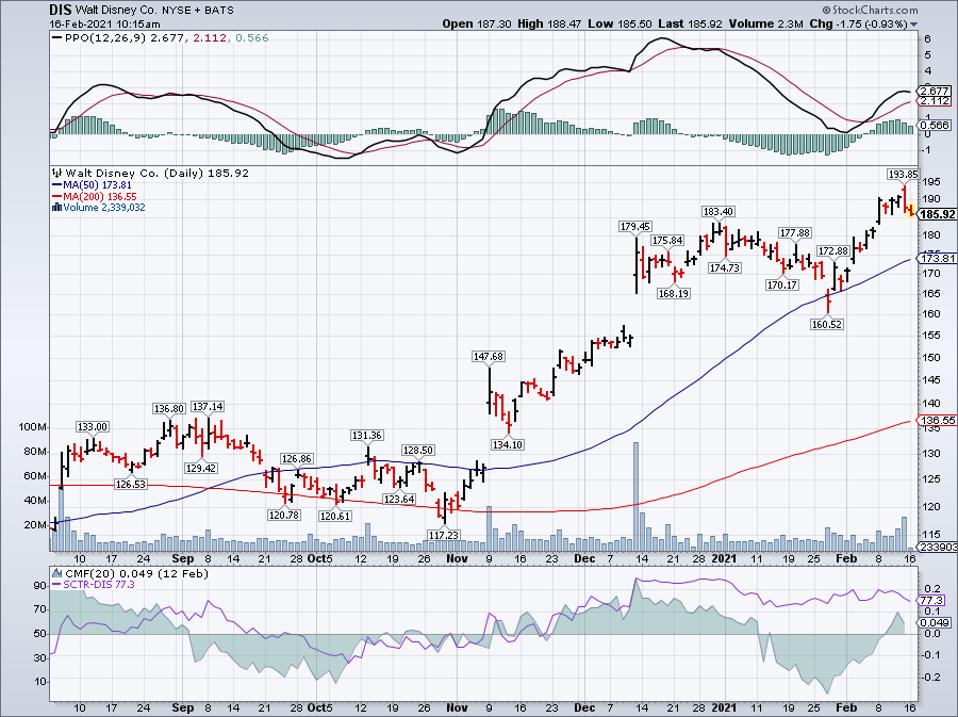Click the black PPO line swatch in legend
This screenshot has height=717, width=958.
click(x=57, y=38)
